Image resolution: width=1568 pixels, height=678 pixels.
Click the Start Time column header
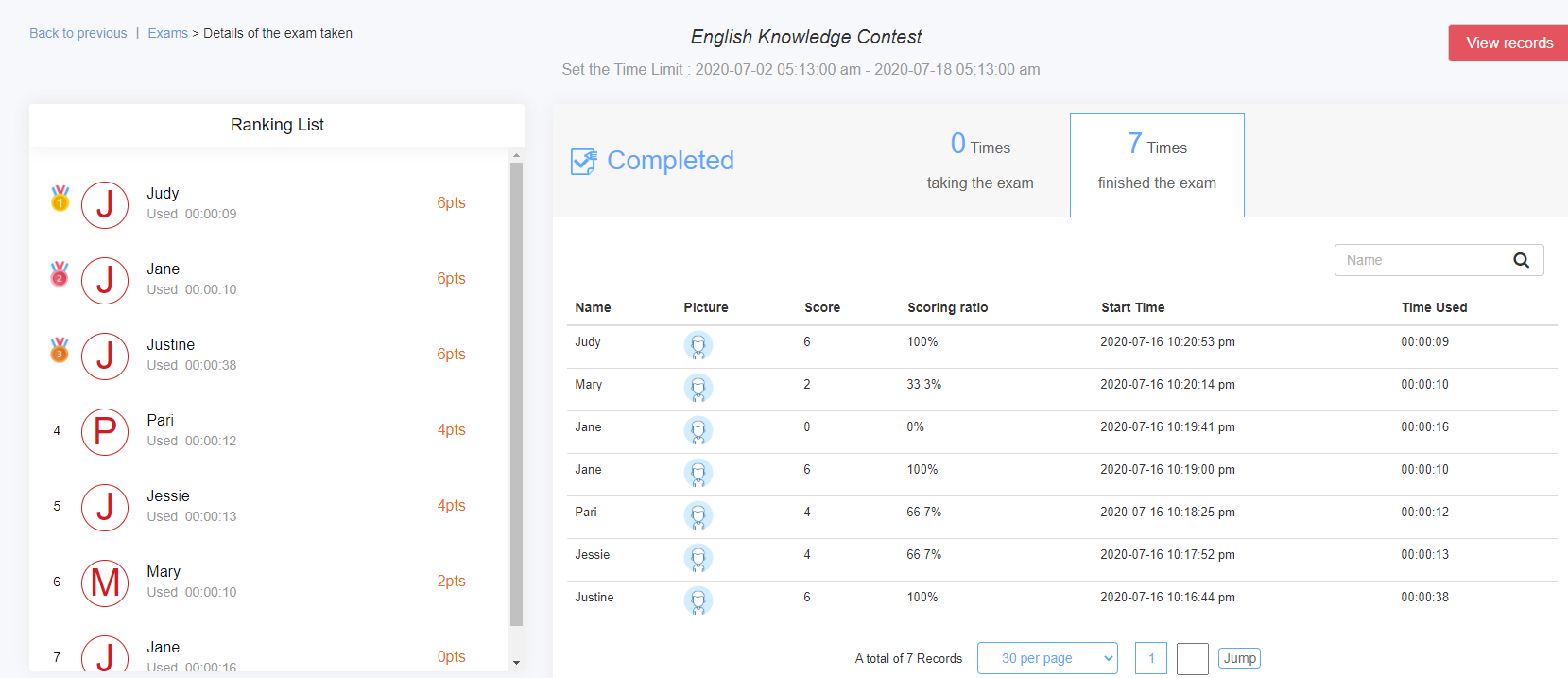coord(1132,307)
